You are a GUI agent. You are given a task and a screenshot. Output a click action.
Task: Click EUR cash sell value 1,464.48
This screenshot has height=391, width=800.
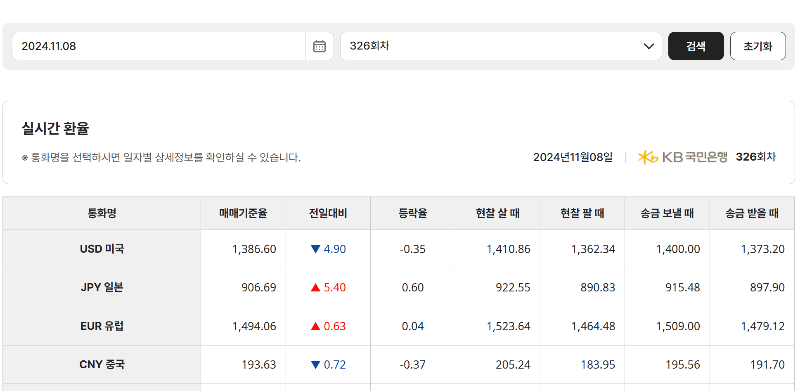point(593,326)
